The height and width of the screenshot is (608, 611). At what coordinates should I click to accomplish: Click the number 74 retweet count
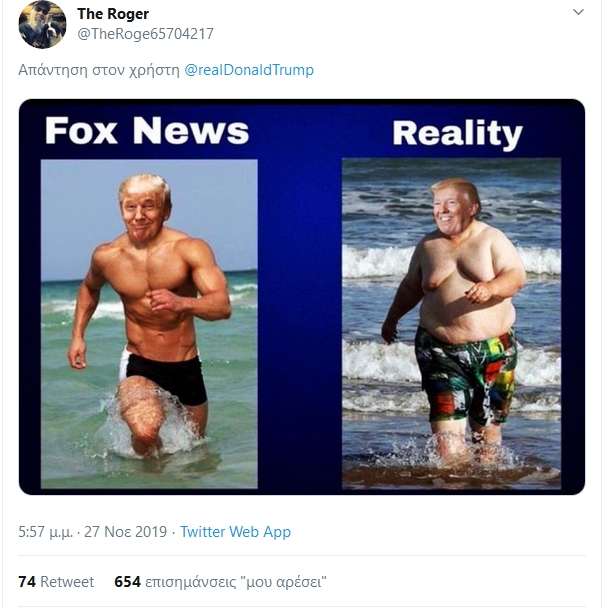[27, 582]
